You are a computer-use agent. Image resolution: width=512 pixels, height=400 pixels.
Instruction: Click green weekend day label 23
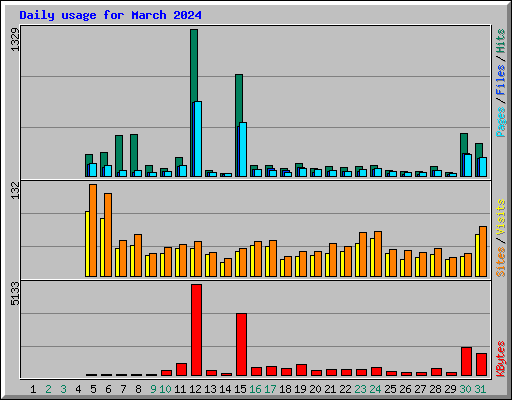tap(360, 389)
